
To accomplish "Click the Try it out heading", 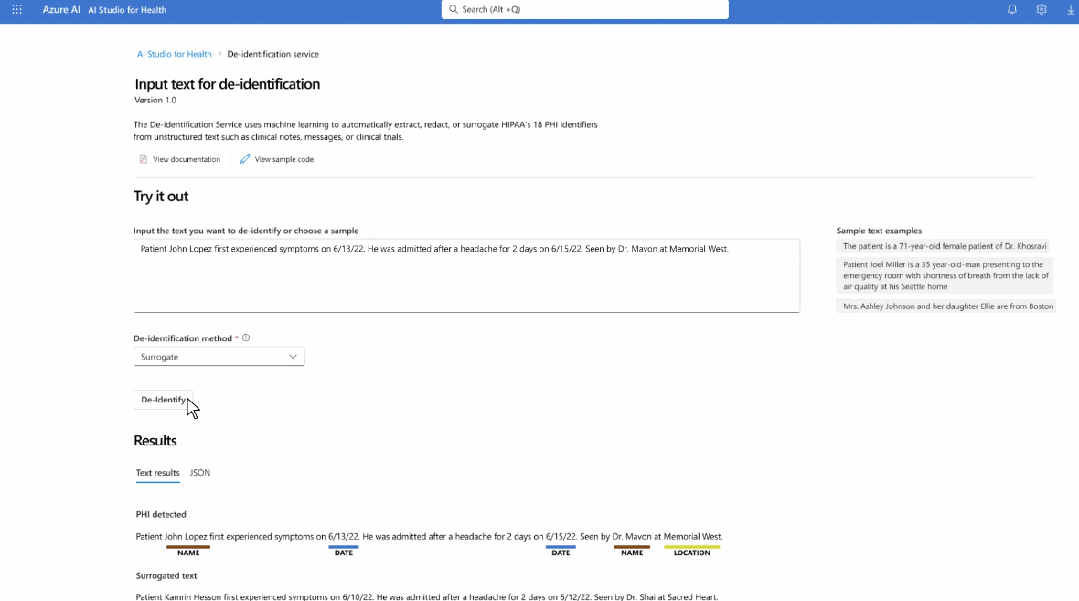I will (161, 196).
